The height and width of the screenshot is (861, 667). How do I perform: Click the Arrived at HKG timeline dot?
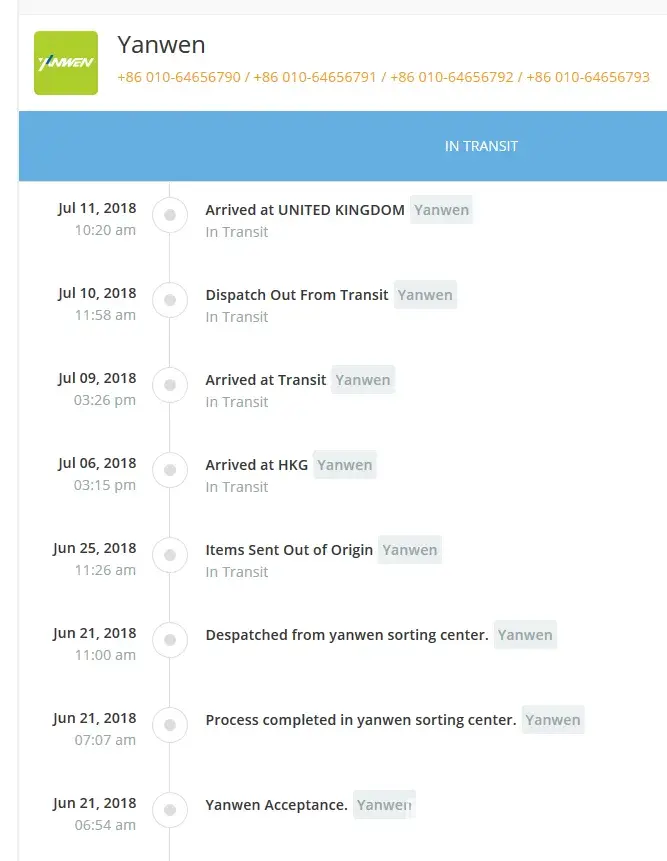pos(170,469)
